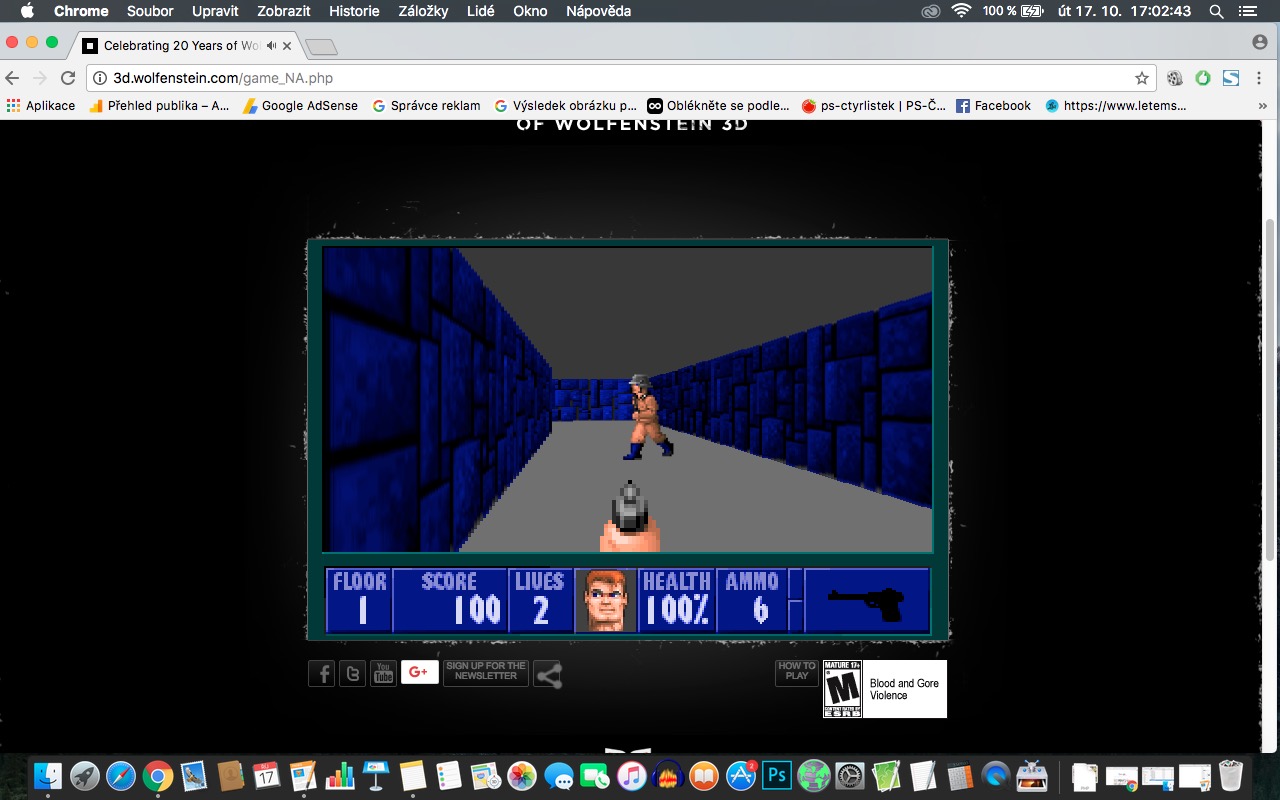Open Photoshop from the Dock
This screenshot has width=1280, height=800.
(x=777, y=775)
